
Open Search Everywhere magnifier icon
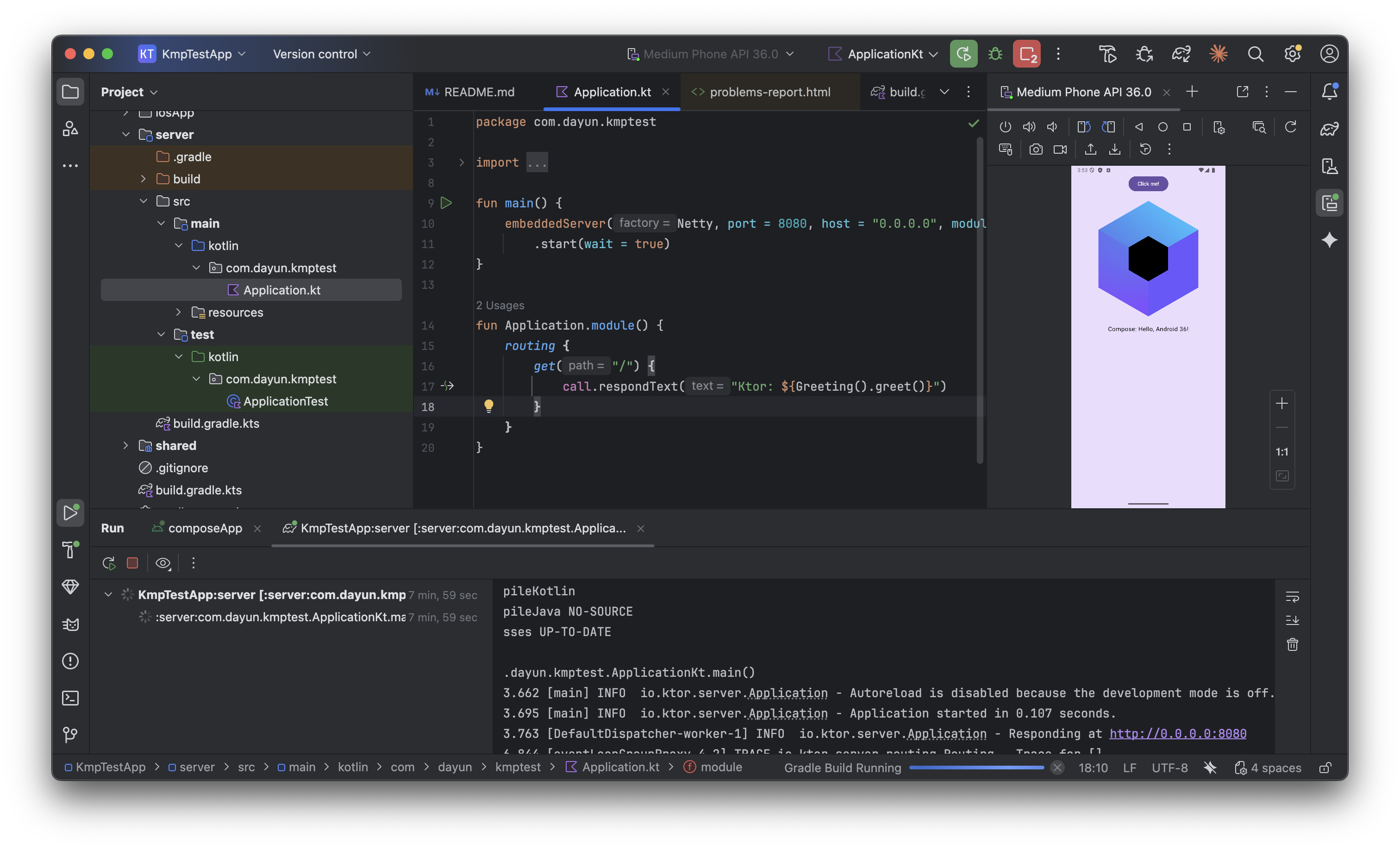1255,54
